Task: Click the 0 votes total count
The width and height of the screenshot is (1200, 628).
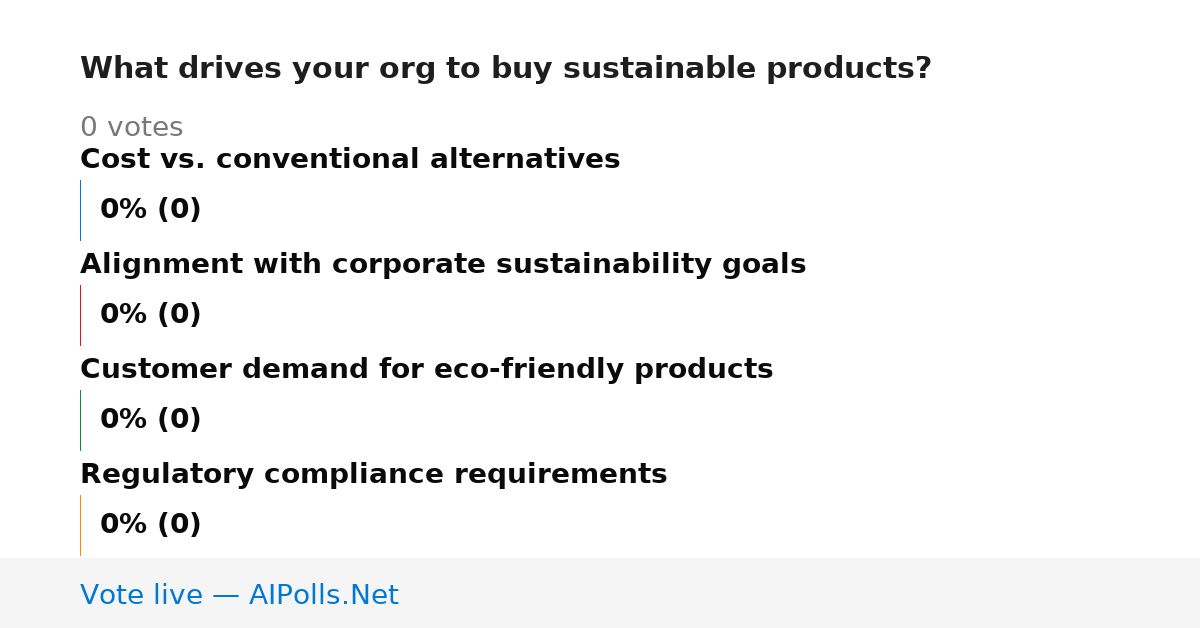Action: coord(131,128)
